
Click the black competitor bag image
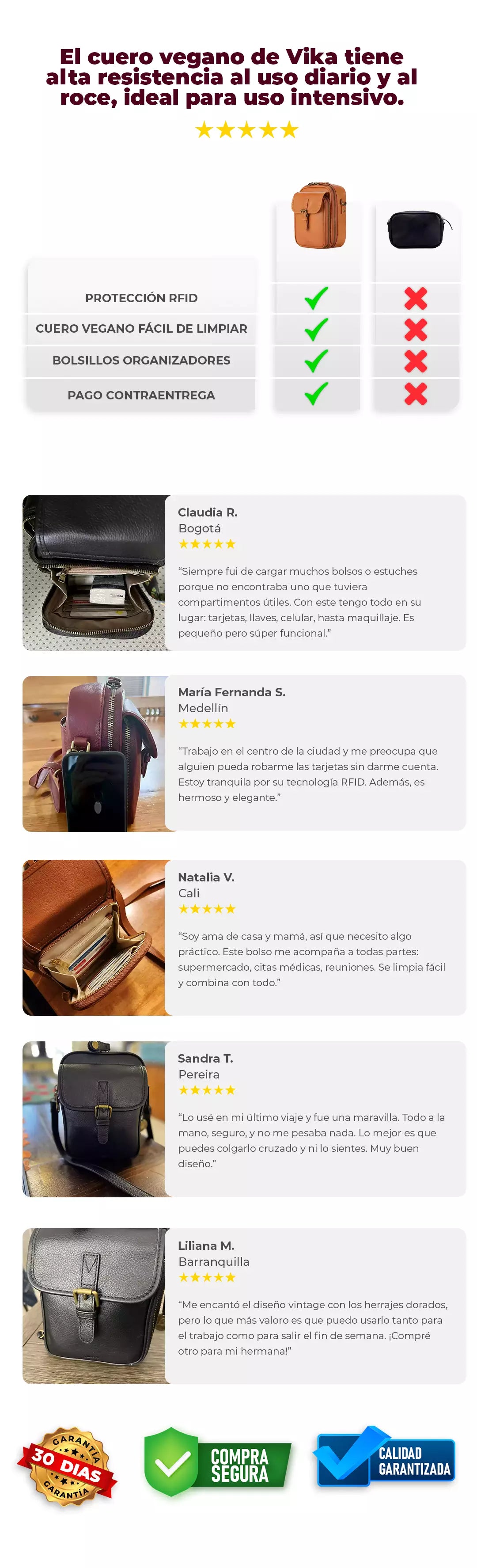click(x=419, y=229)
